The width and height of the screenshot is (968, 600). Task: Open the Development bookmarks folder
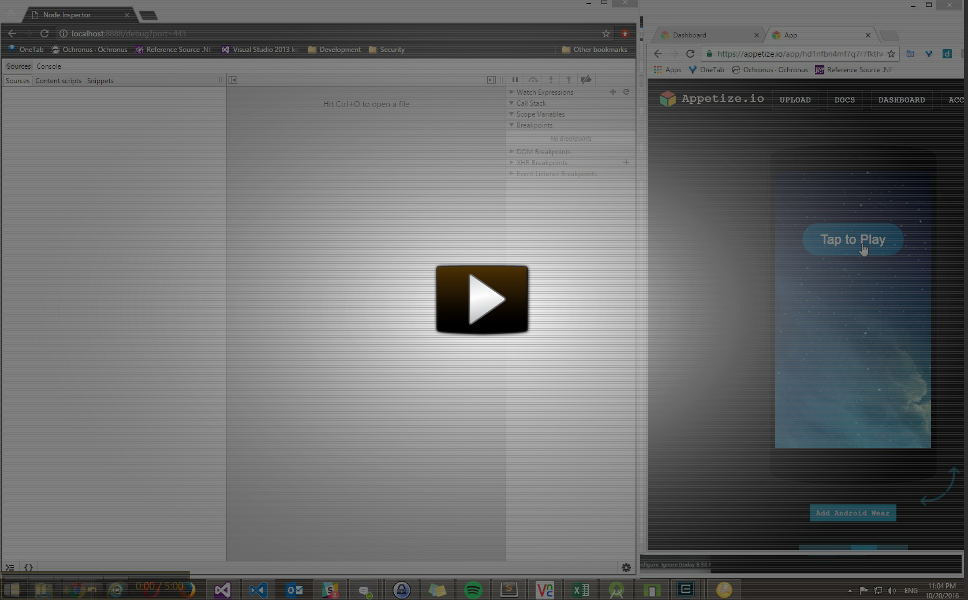tap(334, 49)
